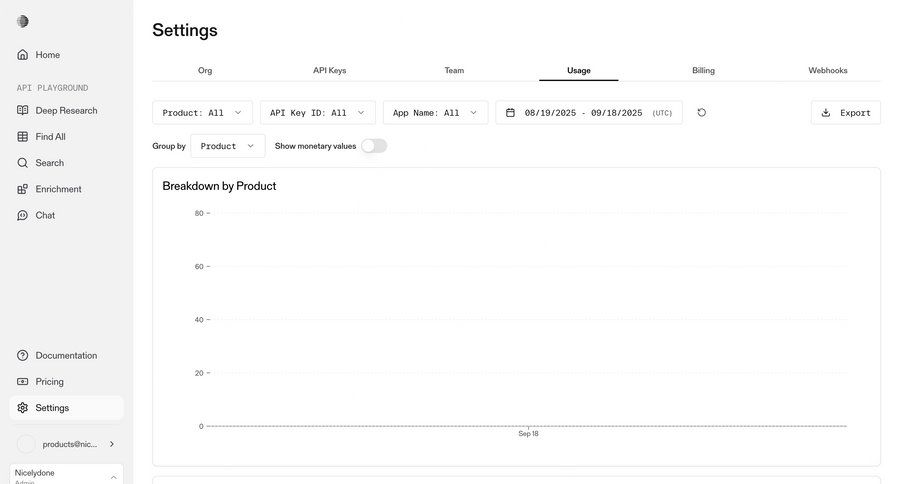Click the app logo icon in sidebar

point(23,21)
